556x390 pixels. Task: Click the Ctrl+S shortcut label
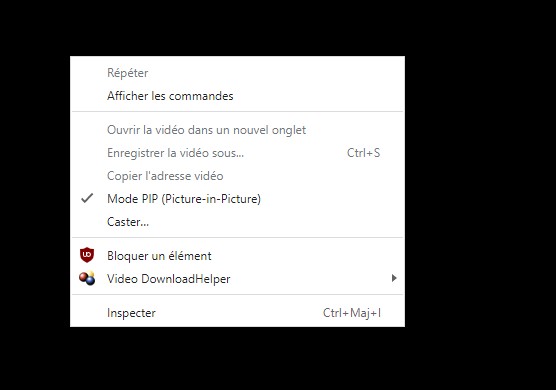point(363,153)
